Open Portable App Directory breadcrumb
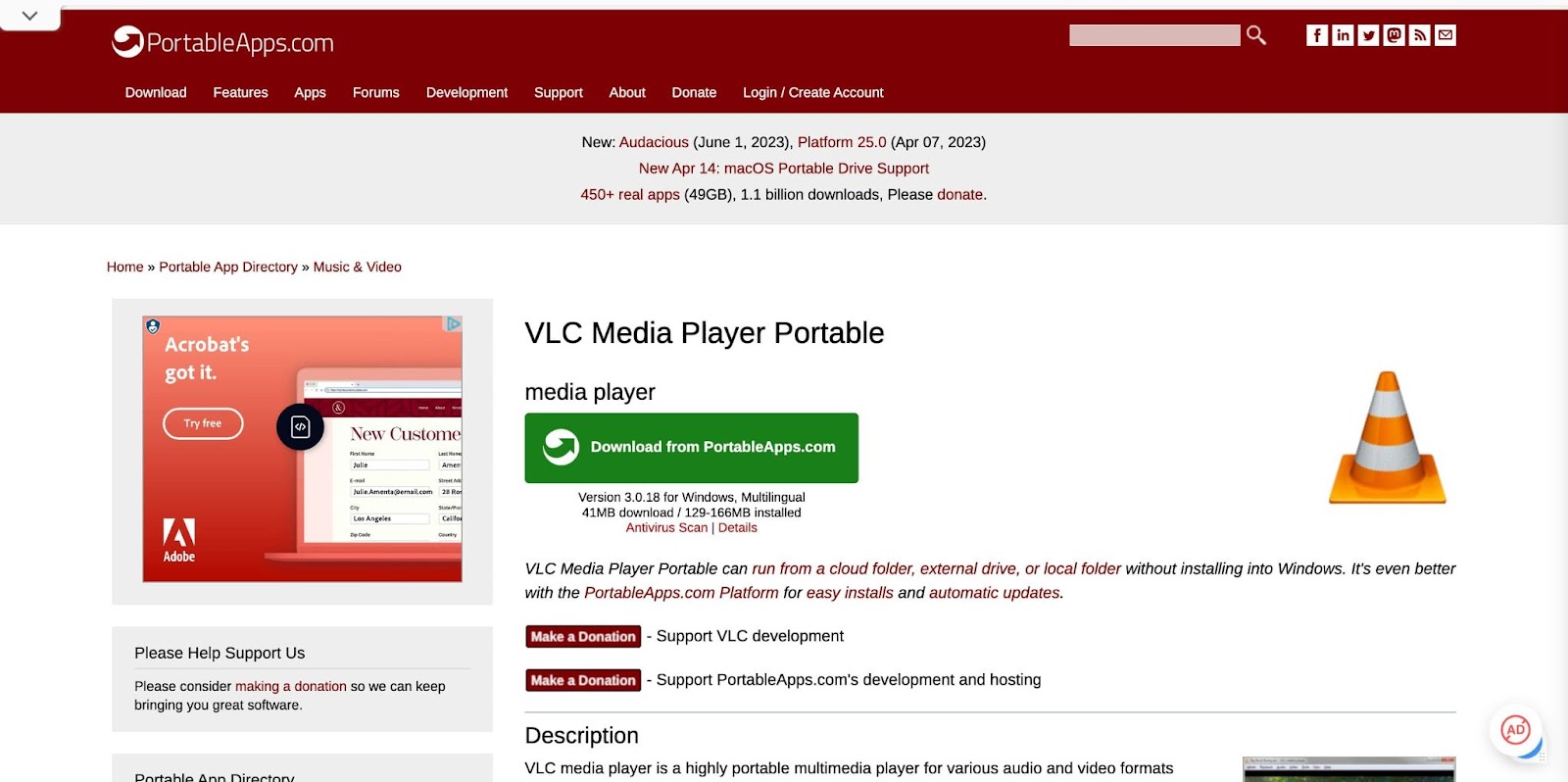The height and width of the screenshot is (782, 1568). [228, 267]
